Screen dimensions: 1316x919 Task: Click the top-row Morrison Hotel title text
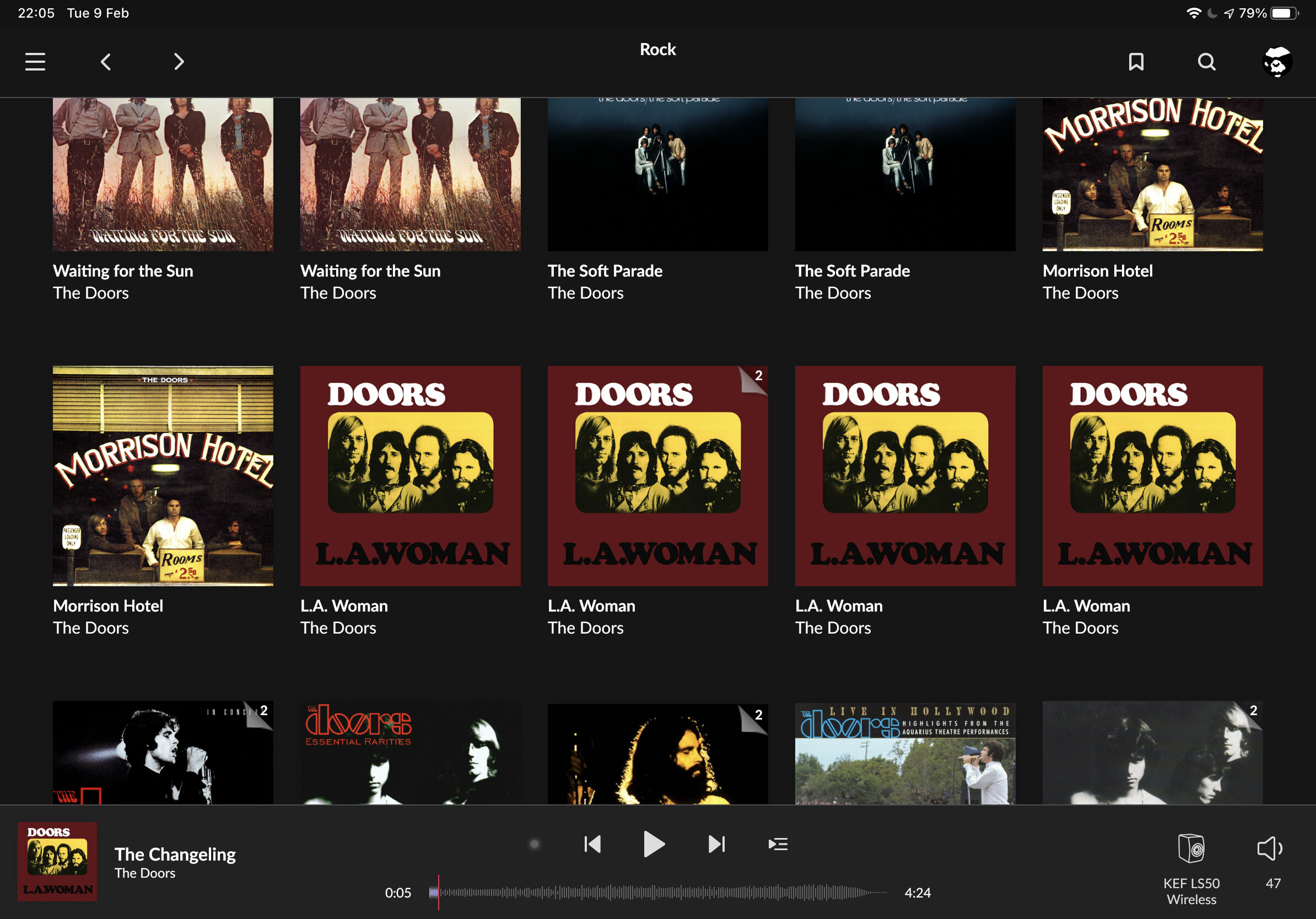(1098, 271)
